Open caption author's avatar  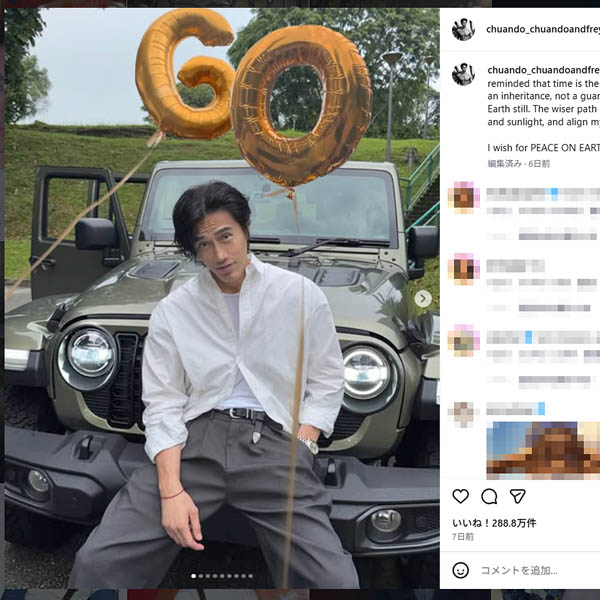[463, 74]
